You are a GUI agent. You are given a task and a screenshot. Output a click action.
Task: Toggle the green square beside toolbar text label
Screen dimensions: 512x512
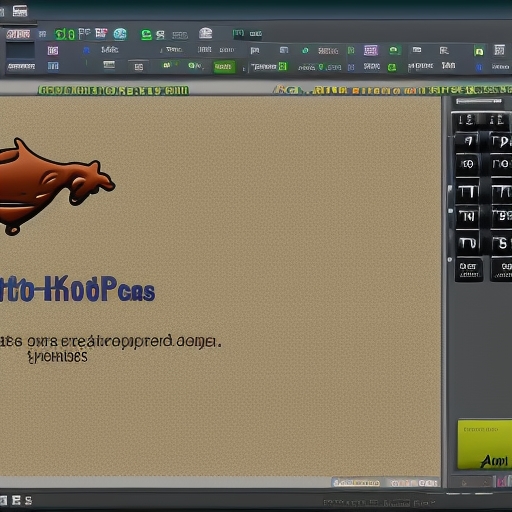(282, 66)
